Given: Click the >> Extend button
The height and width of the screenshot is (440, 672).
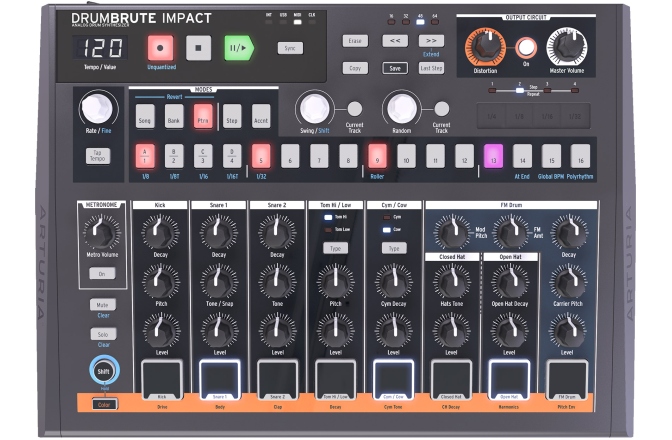Looking at the screenshot, I should coord(431,41).
